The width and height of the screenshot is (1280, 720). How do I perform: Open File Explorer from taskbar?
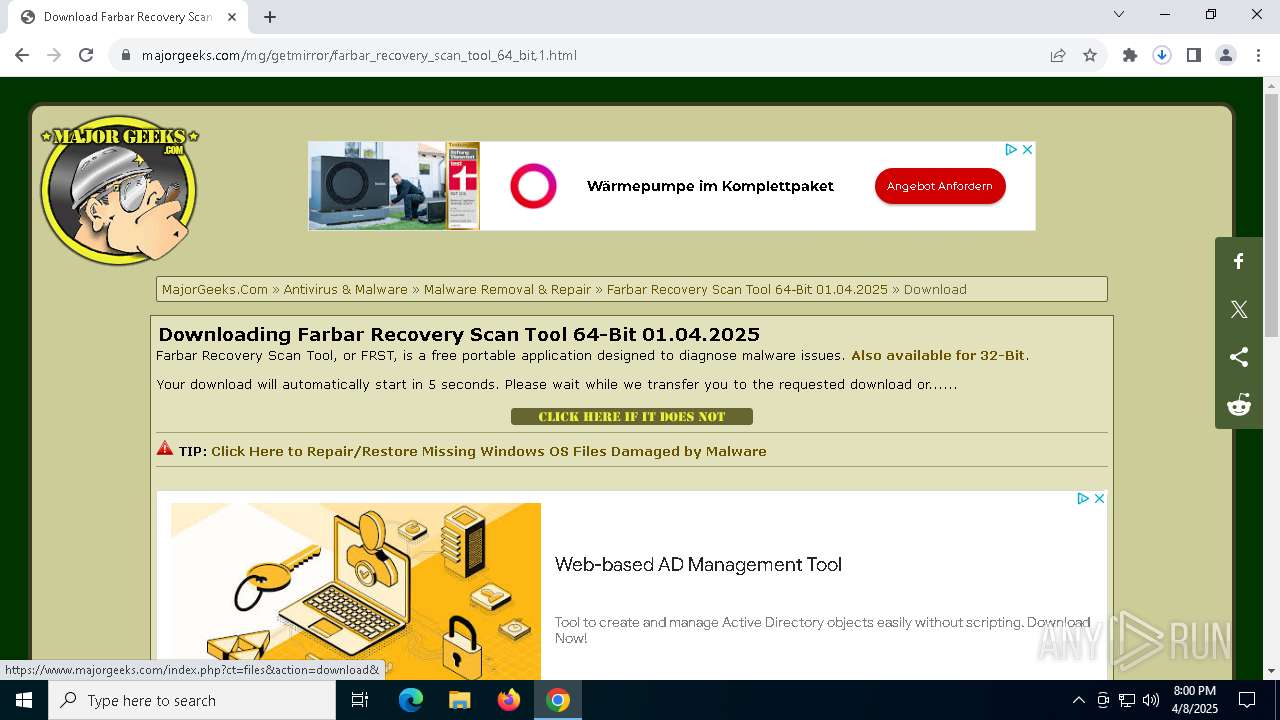click(459, 700)
